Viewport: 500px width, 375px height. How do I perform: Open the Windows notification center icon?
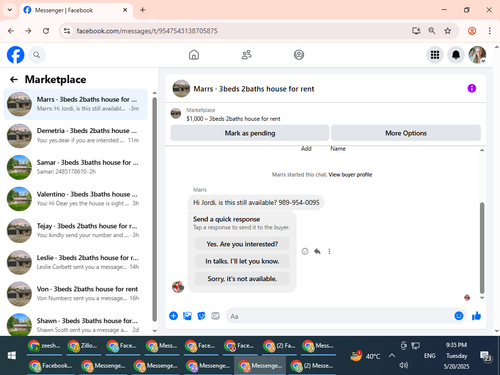coord(485,356)
